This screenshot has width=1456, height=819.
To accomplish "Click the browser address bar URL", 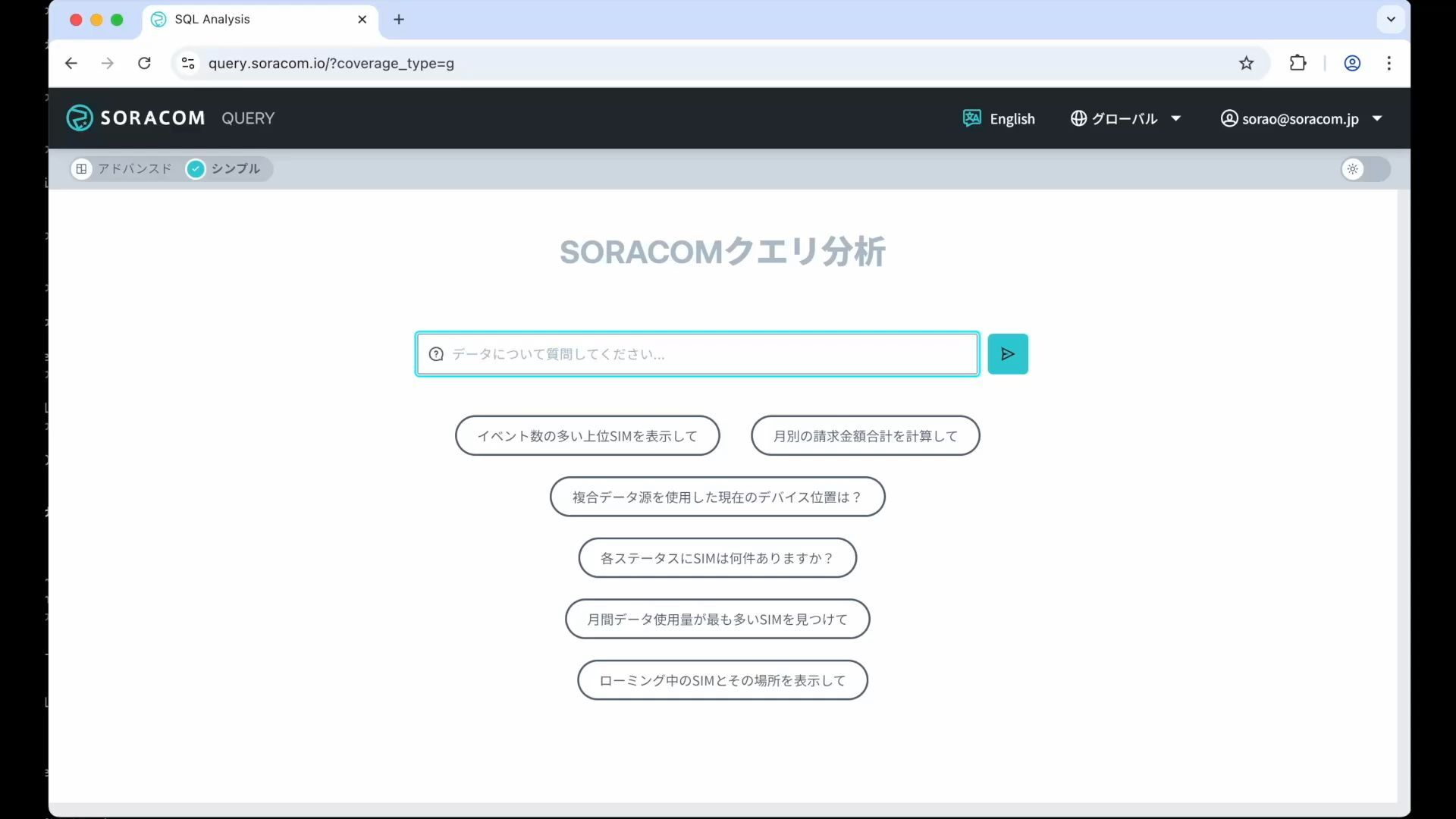I will tap(331, 63).
